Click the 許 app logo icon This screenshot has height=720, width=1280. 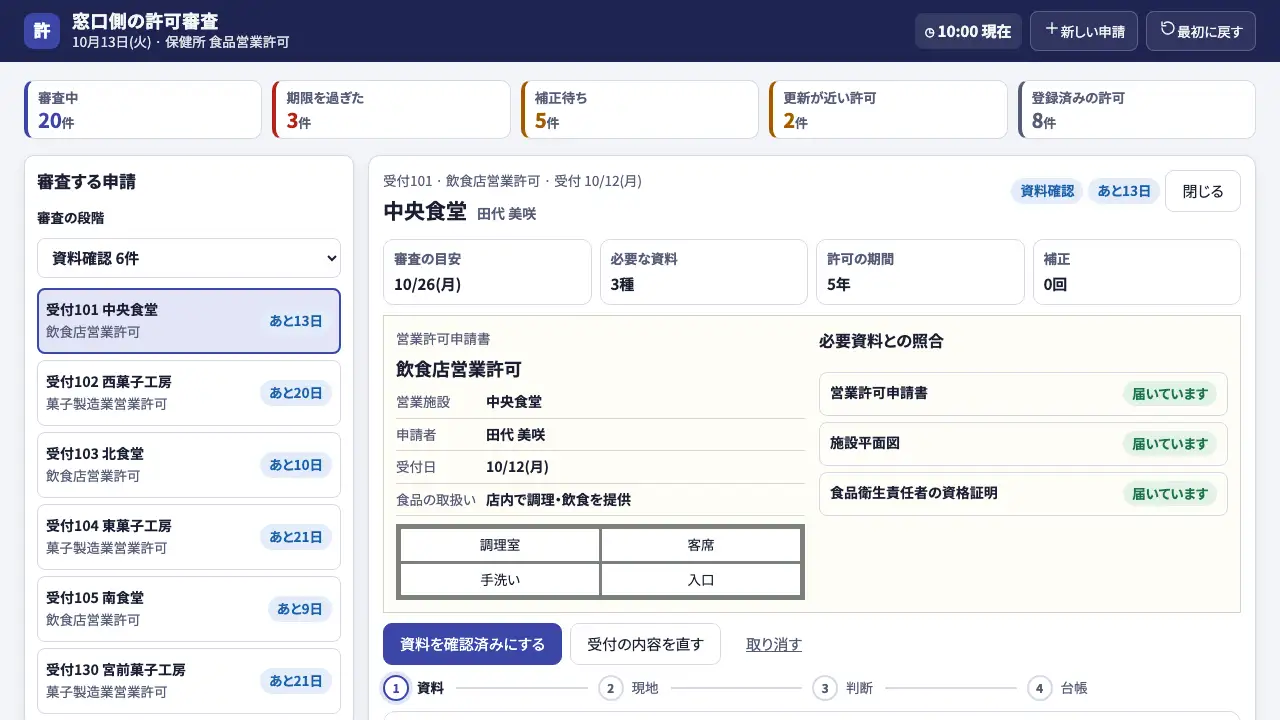[42, 31]
